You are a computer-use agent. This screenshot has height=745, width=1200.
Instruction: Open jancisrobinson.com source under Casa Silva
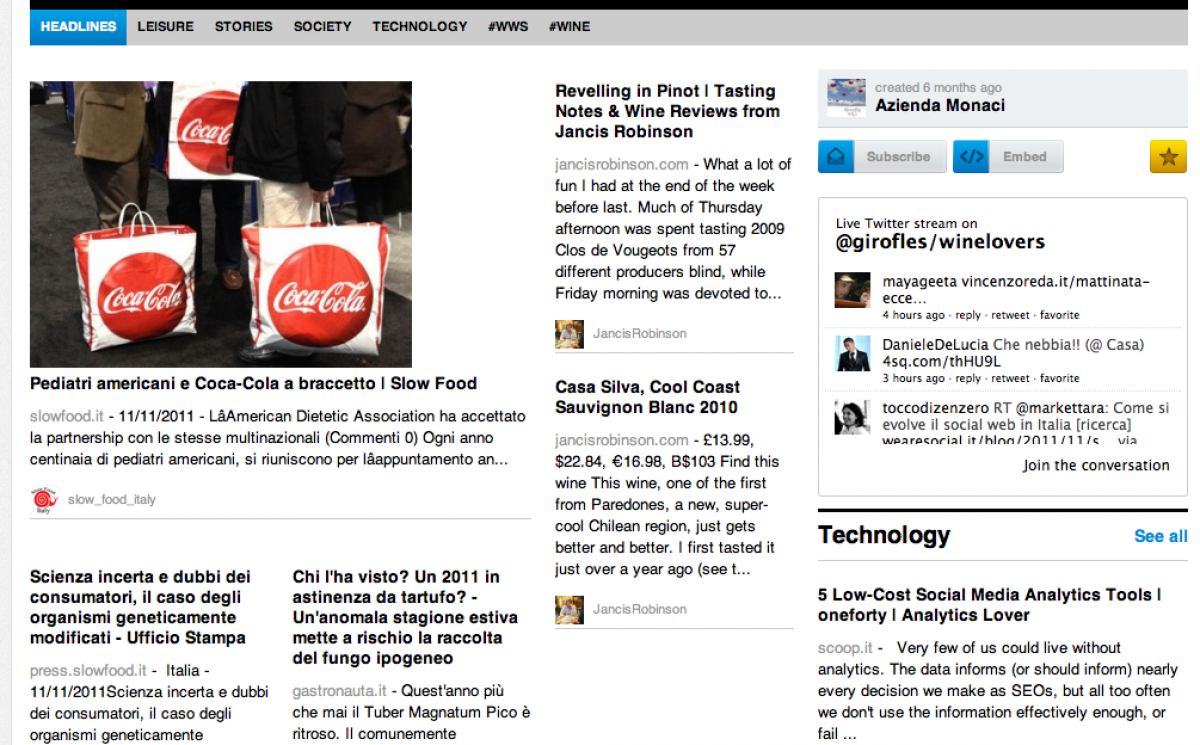pos(622,440)
